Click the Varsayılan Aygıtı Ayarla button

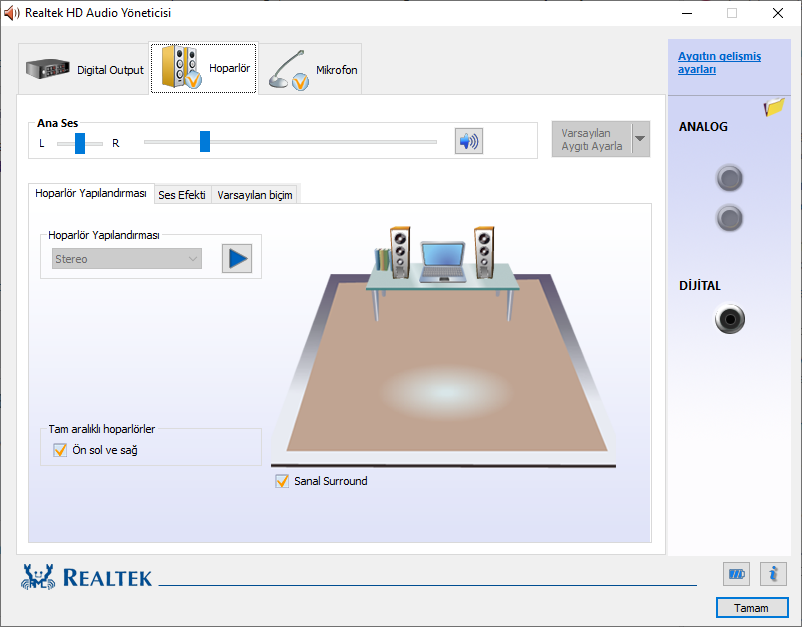592,139
